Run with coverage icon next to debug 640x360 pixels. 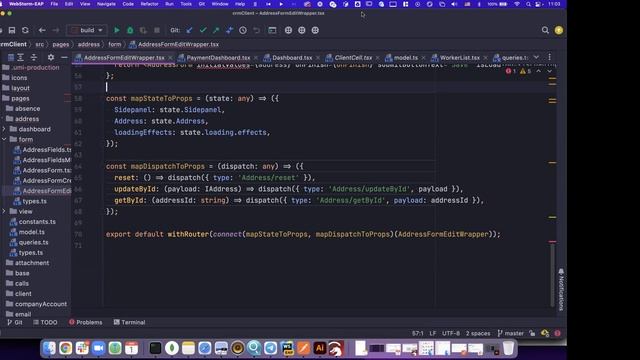pyautogui.click(x=143, y=30)
